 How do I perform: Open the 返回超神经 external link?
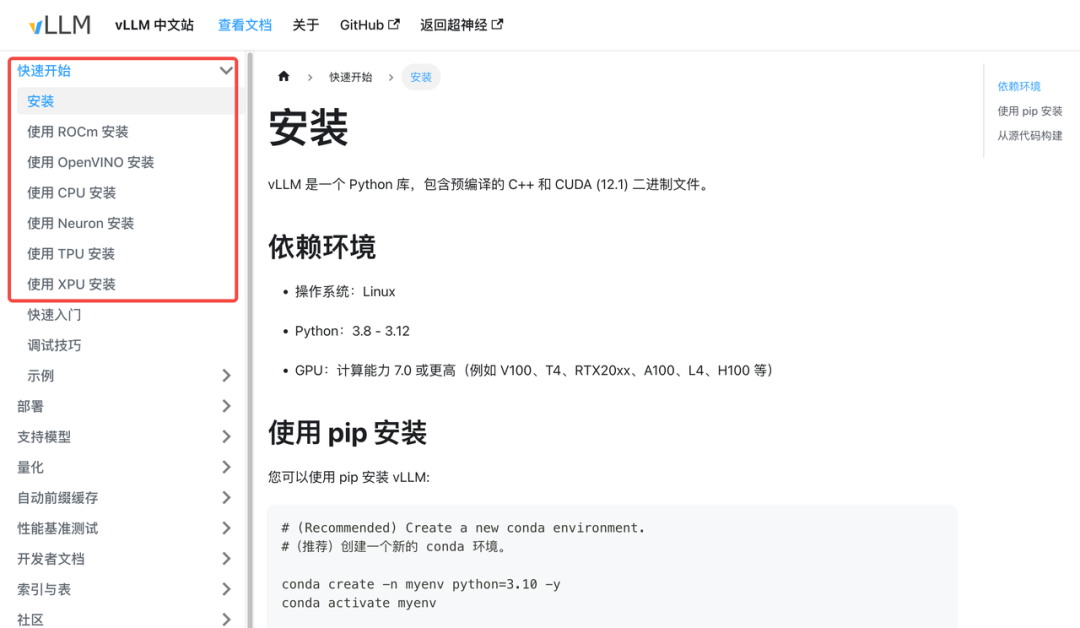pos(461,25)
